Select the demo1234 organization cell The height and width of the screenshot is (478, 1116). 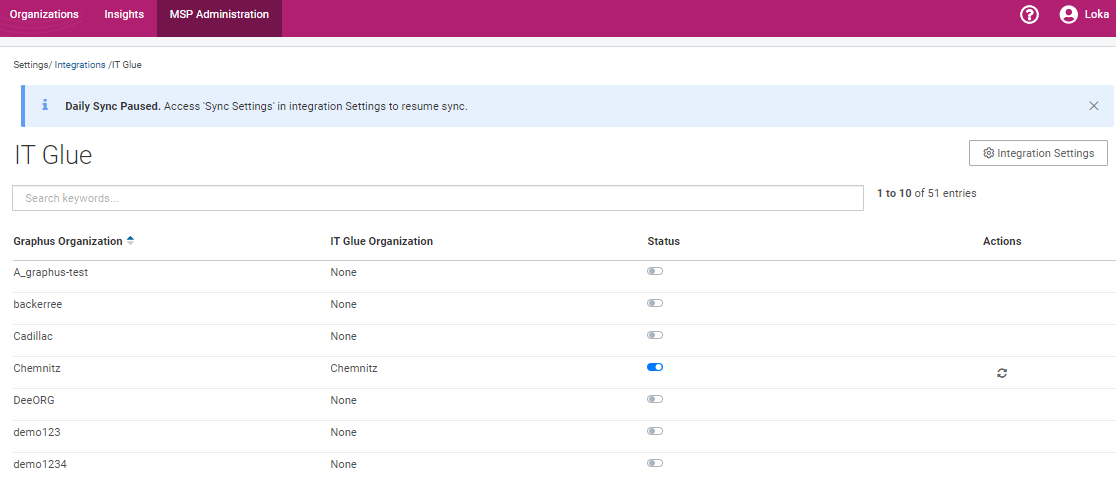tap(38, 464)
